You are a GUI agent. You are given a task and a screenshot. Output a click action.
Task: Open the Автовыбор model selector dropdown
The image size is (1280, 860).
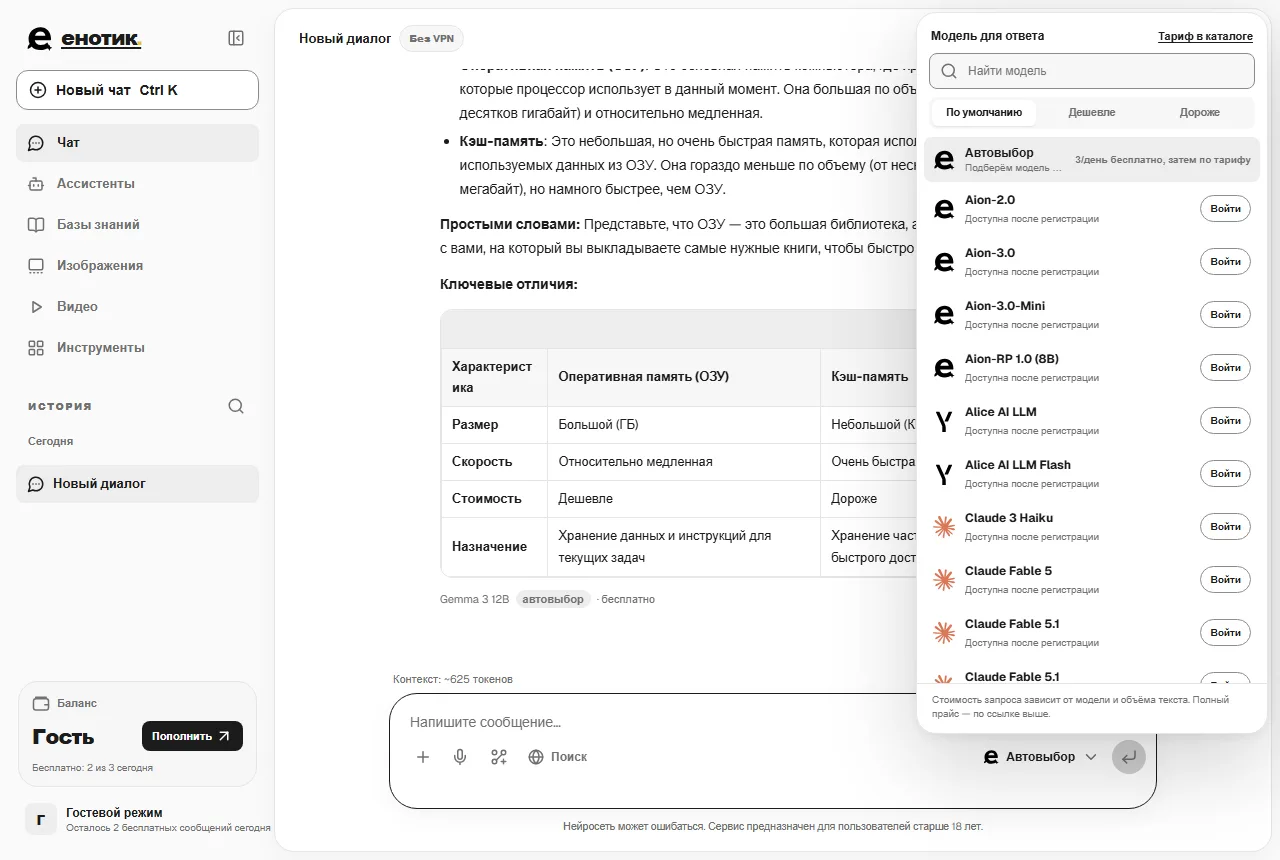pos(1040,757)
